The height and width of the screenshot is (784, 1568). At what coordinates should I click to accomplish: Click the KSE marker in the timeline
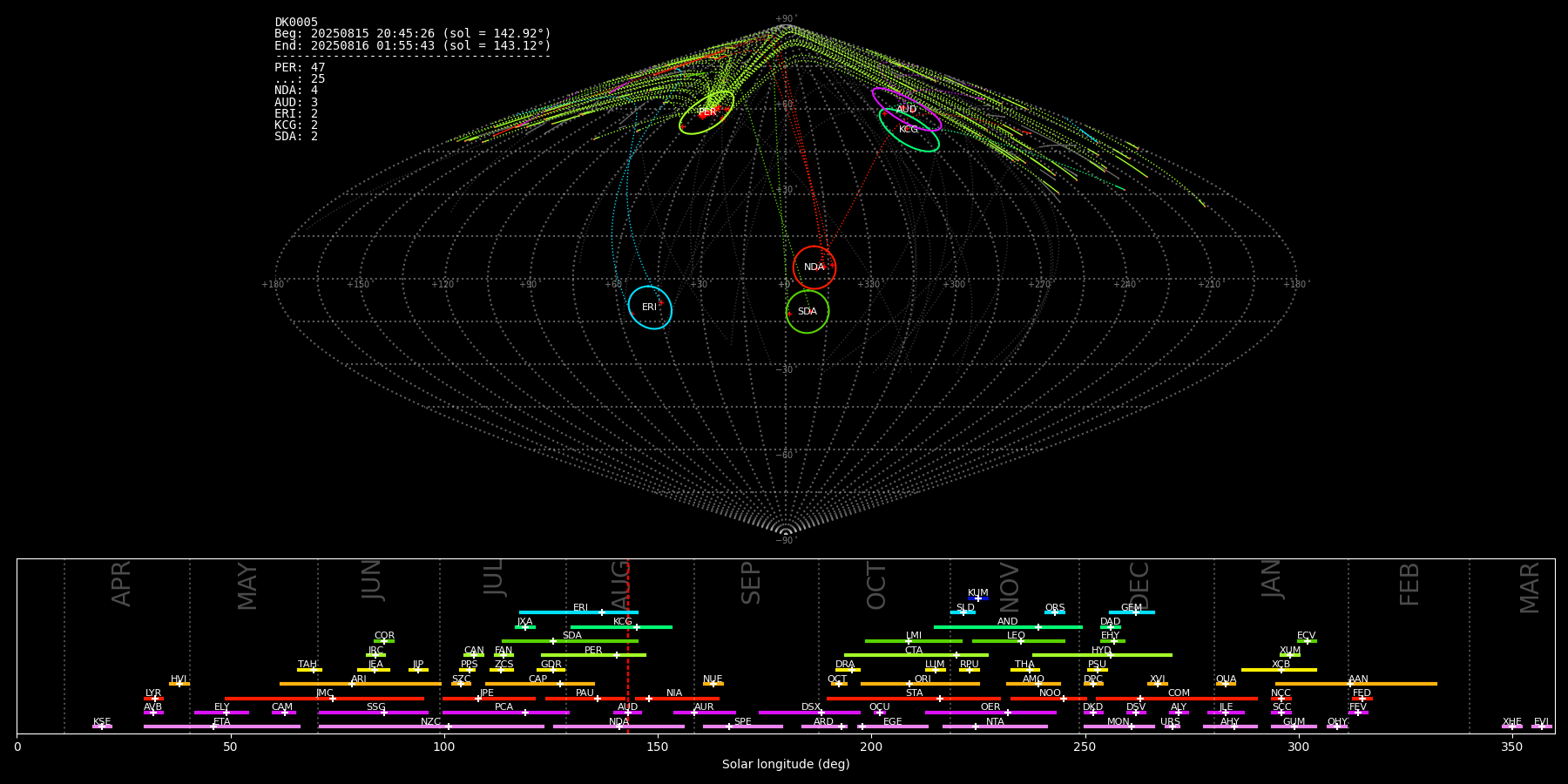tap(102, 725)
